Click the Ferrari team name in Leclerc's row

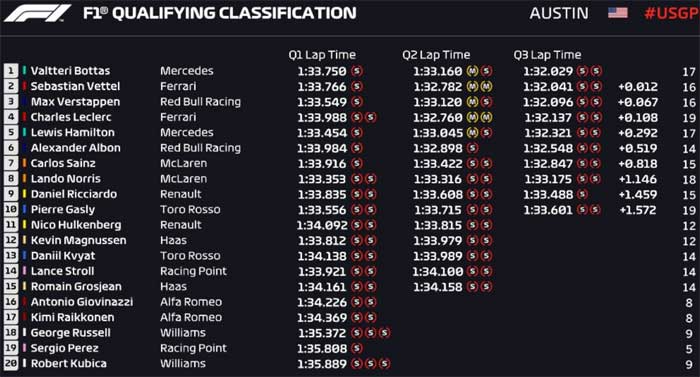pos(178,117)
